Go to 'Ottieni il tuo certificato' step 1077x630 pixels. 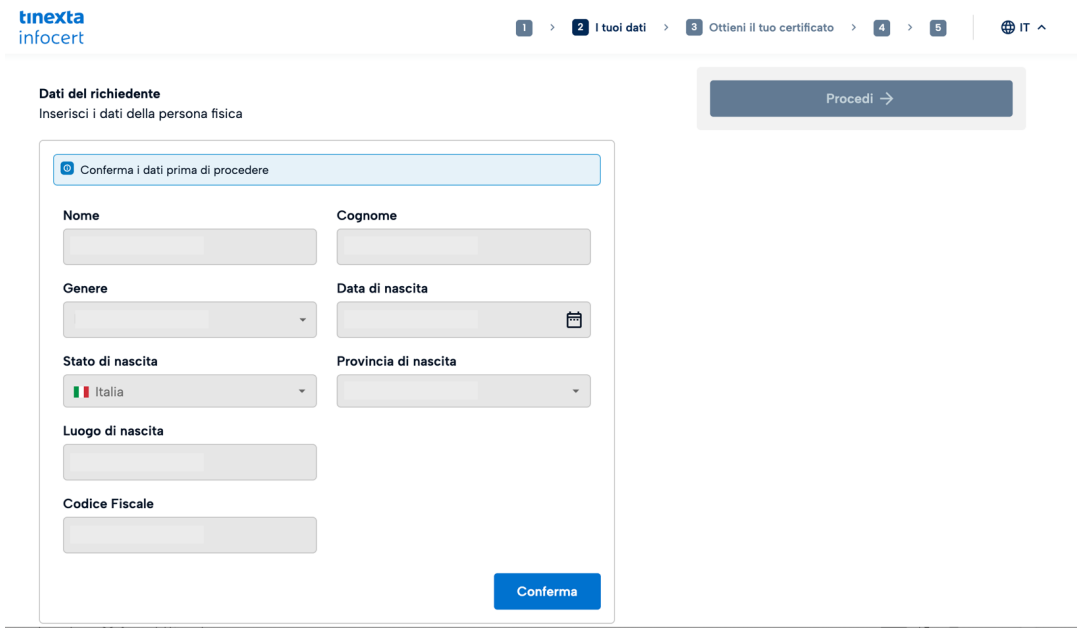click(760, 28)
